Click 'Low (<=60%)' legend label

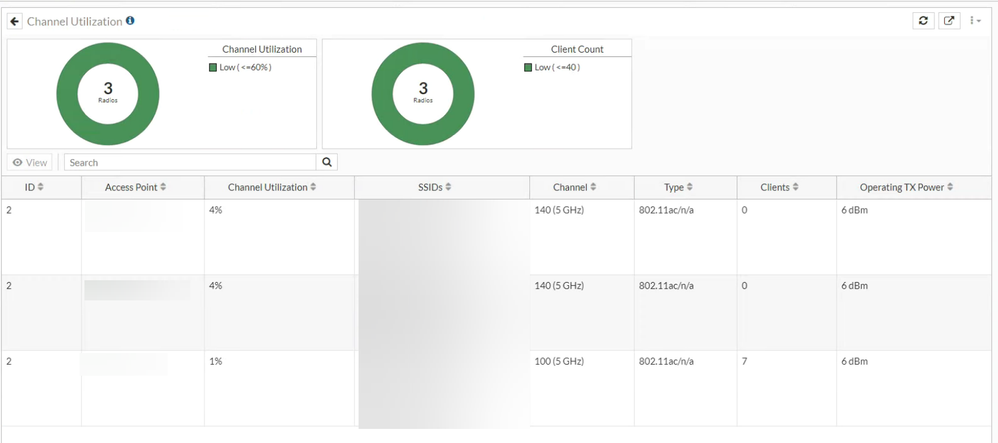click(246, 67)
